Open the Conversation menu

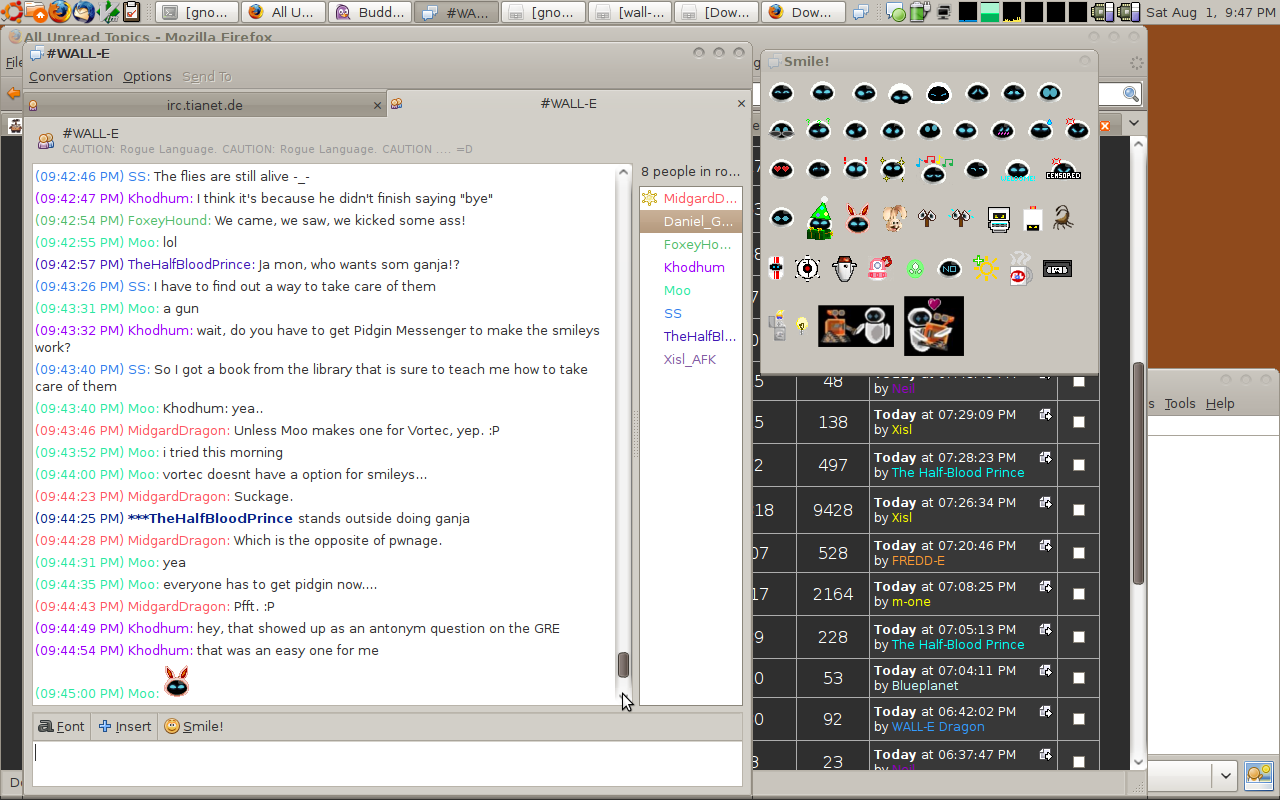click(x=70, y=77)
